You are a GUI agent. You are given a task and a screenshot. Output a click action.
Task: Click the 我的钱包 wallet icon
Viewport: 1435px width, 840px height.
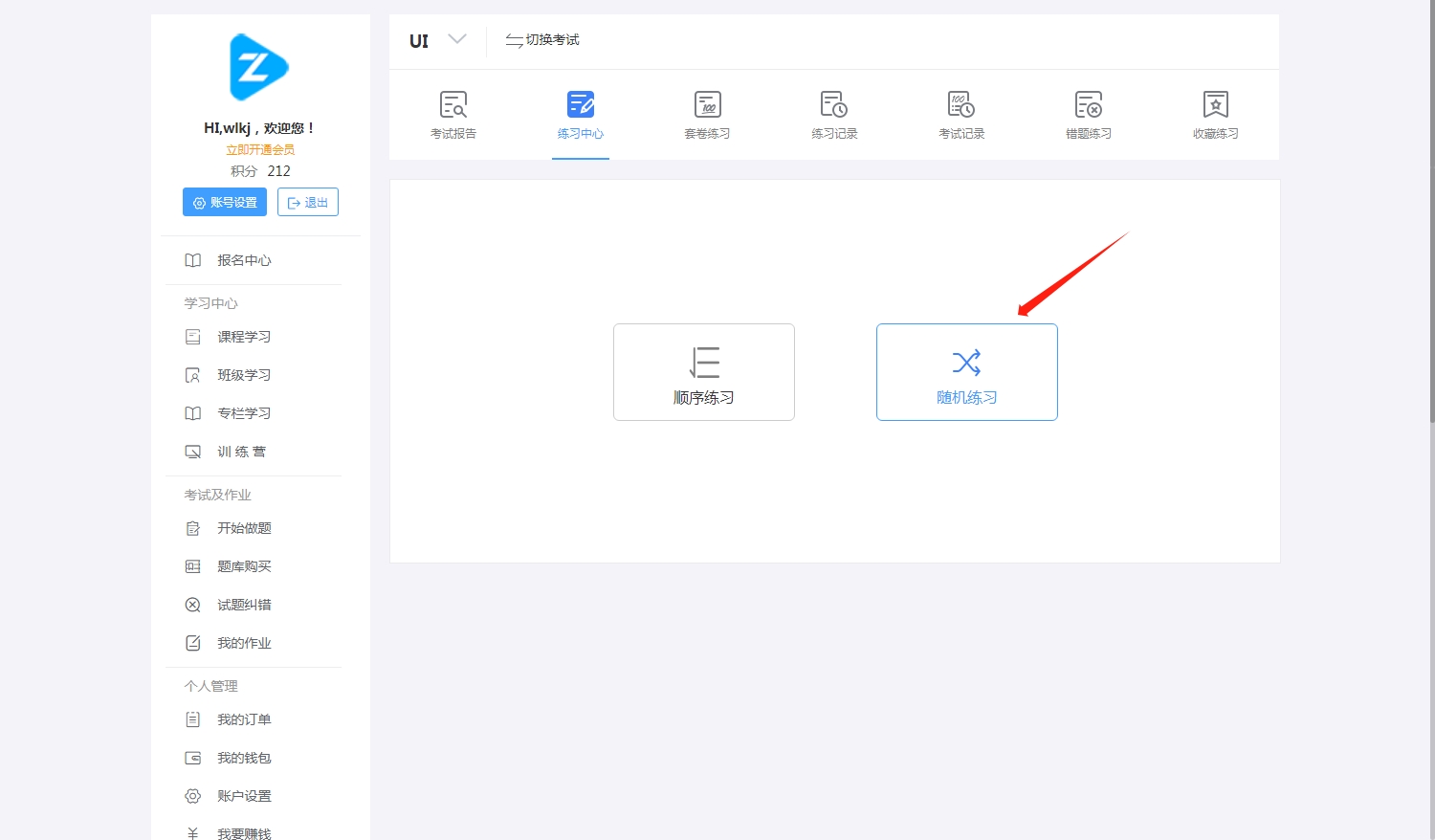(x=193, y=758)
